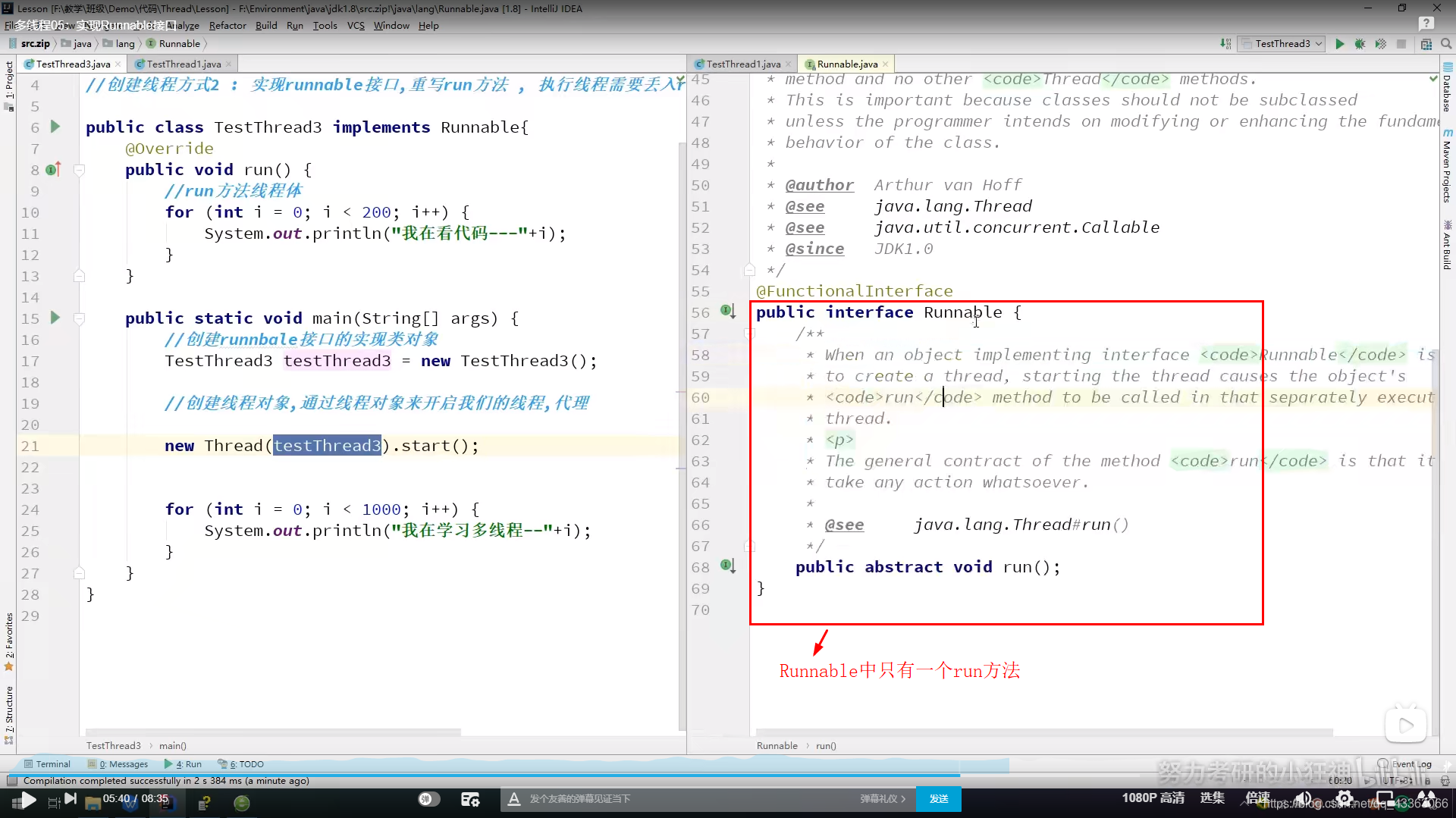Skip to next video in player
Image resolution: width=1456 pixels, height=818 pixels.
coord(71,798)
